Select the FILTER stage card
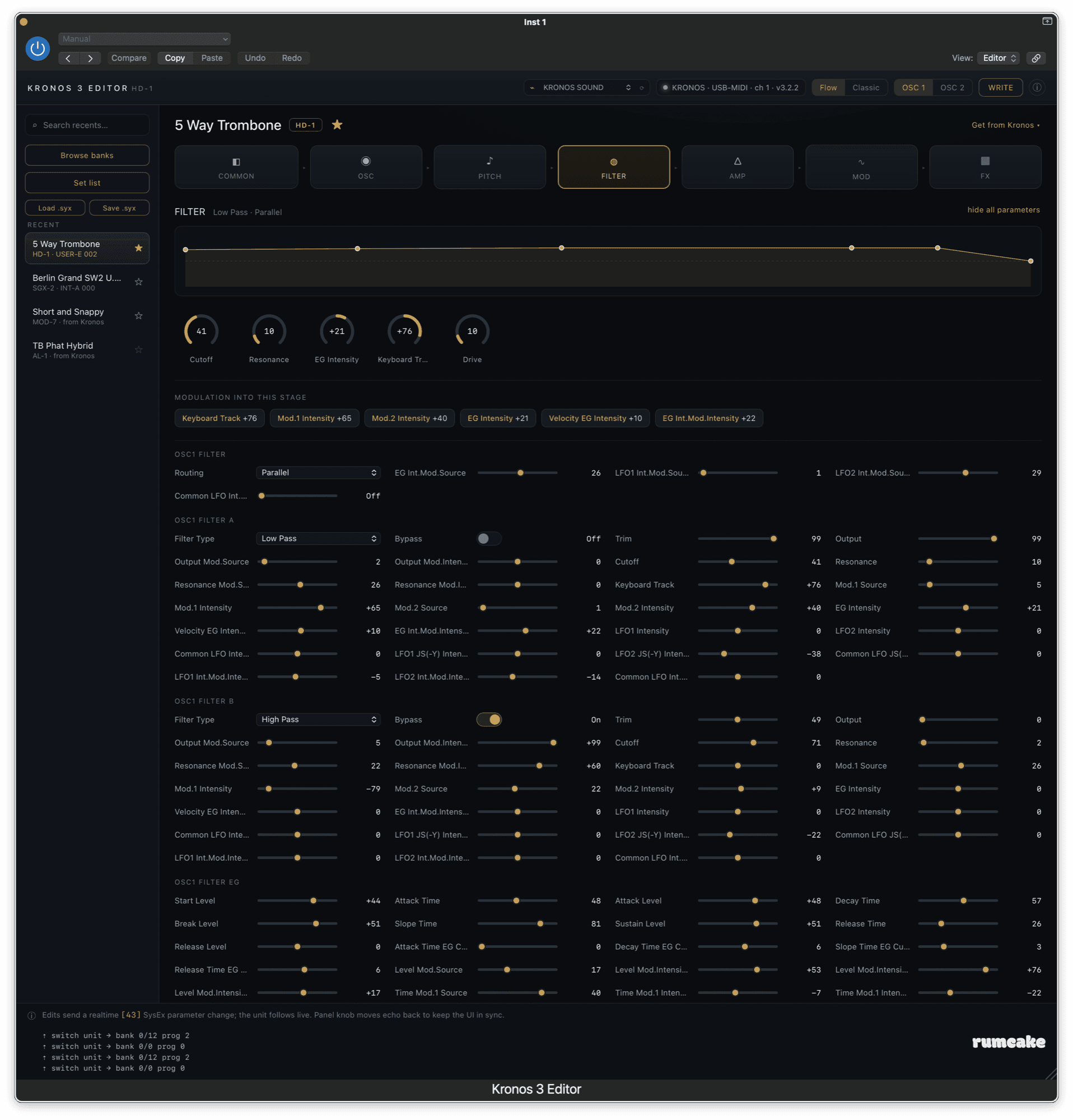1073x1120 pixels. [614, 167]
